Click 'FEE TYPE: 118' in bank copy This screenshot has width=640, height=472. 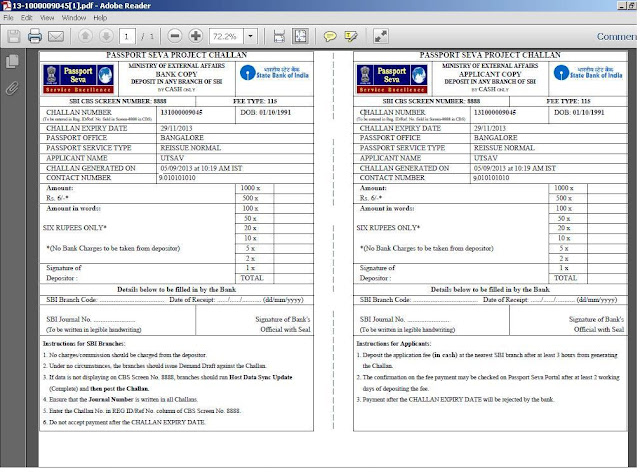(x=255, y=101)
